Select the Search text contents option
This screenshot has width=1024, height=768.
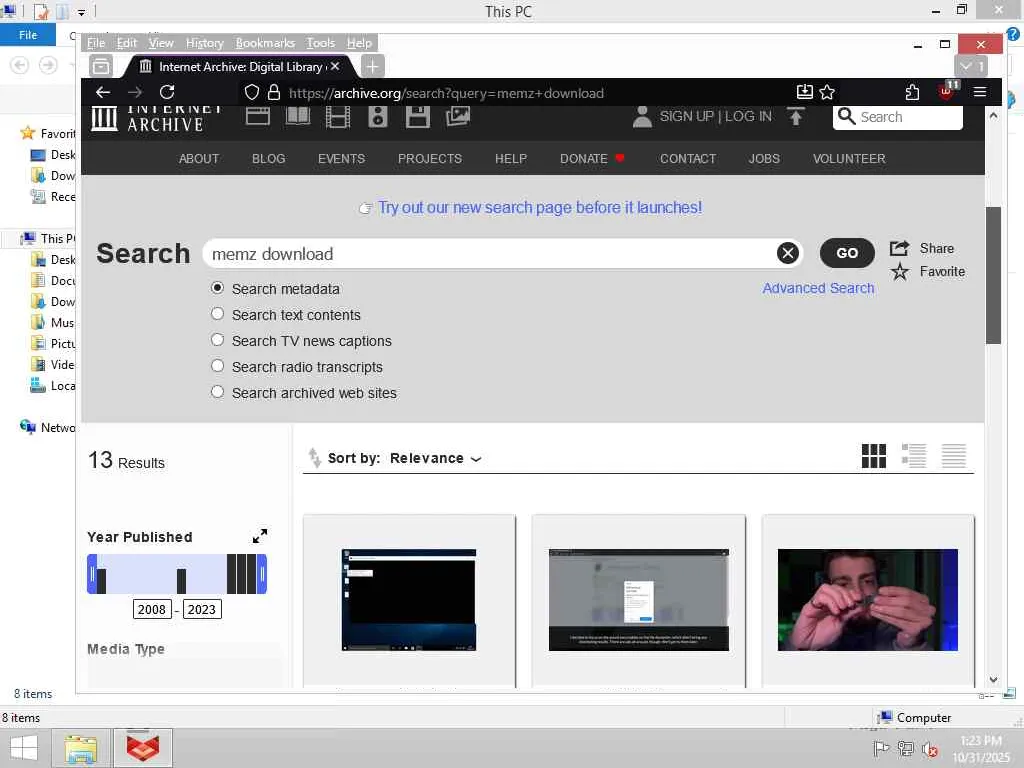coord(217,314)
